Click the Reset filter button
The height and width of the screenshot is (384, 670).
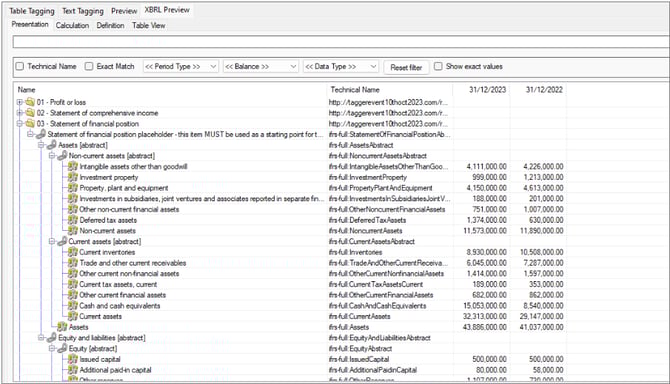pos(406,67)
